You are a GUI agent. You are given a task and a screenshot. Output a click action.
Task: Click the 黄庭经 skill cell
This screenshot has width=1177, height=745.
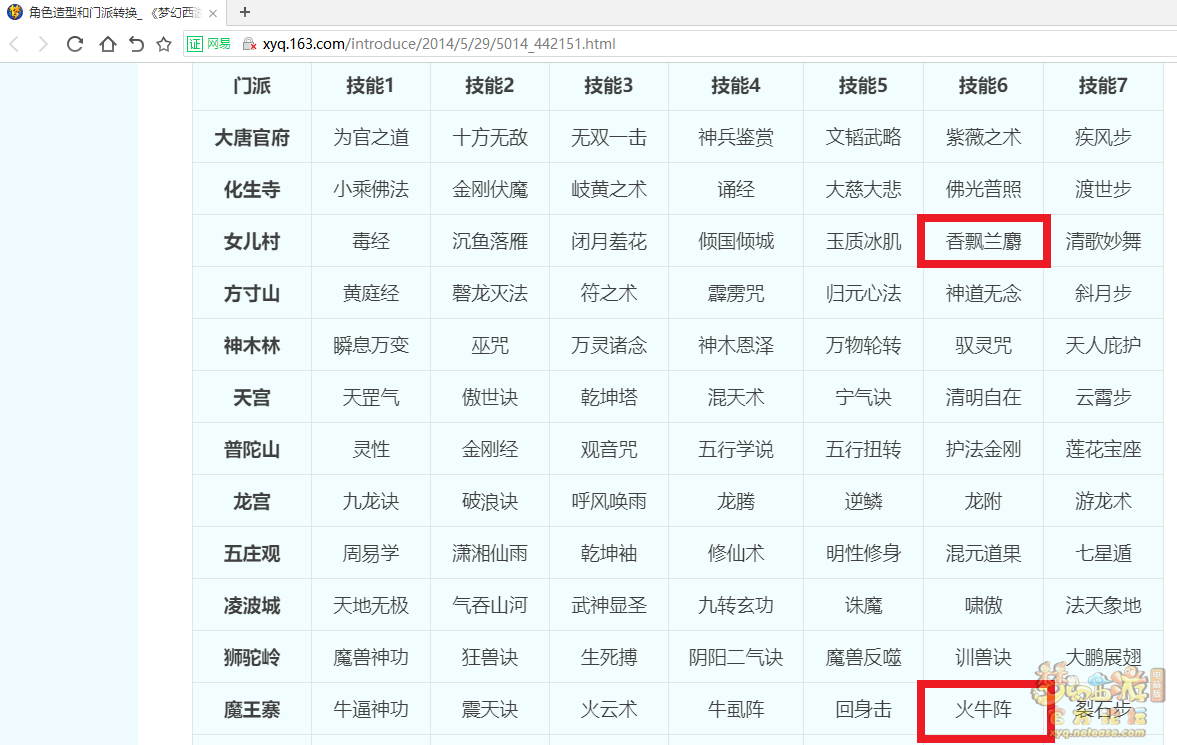371,293
